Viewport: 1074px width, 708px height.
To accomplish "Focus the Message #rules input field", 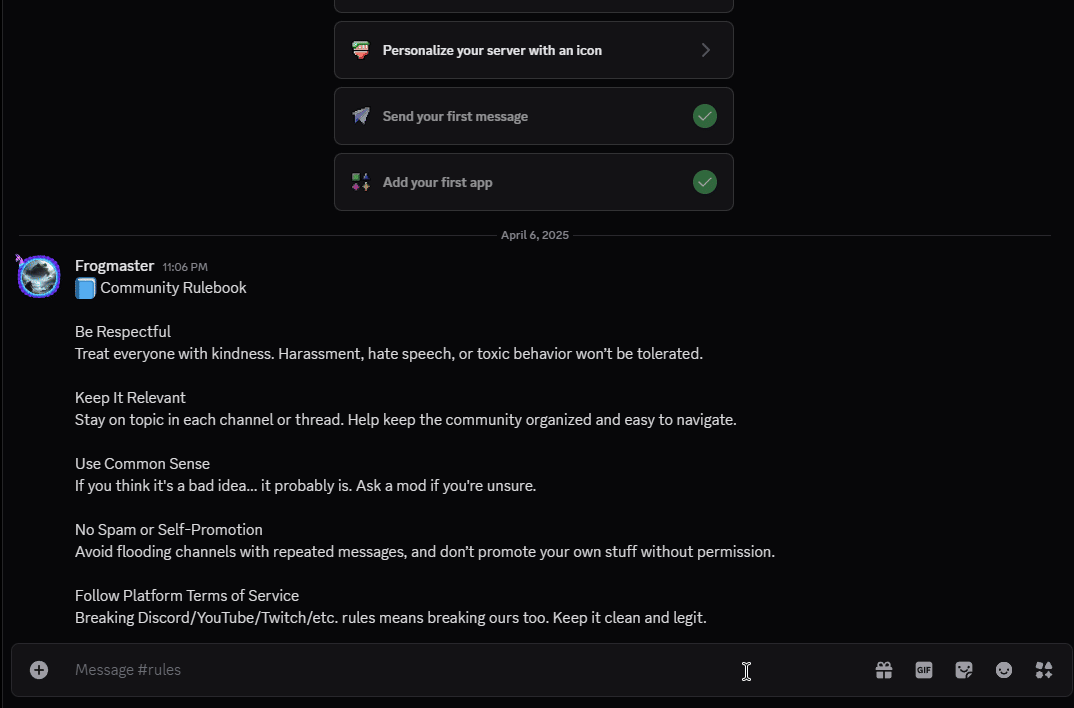I will click(x=400, y=670).
